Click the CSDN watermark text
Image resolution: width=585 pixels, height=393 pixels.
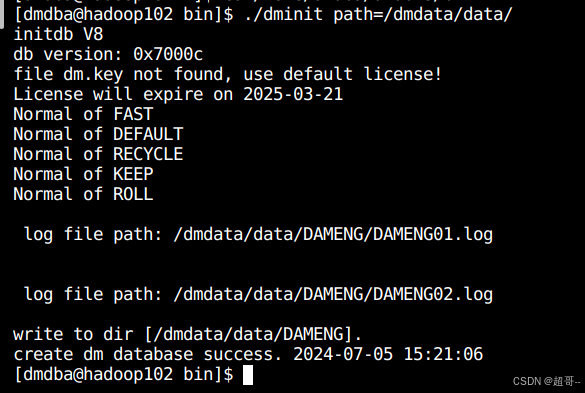(x=546, y=381)
